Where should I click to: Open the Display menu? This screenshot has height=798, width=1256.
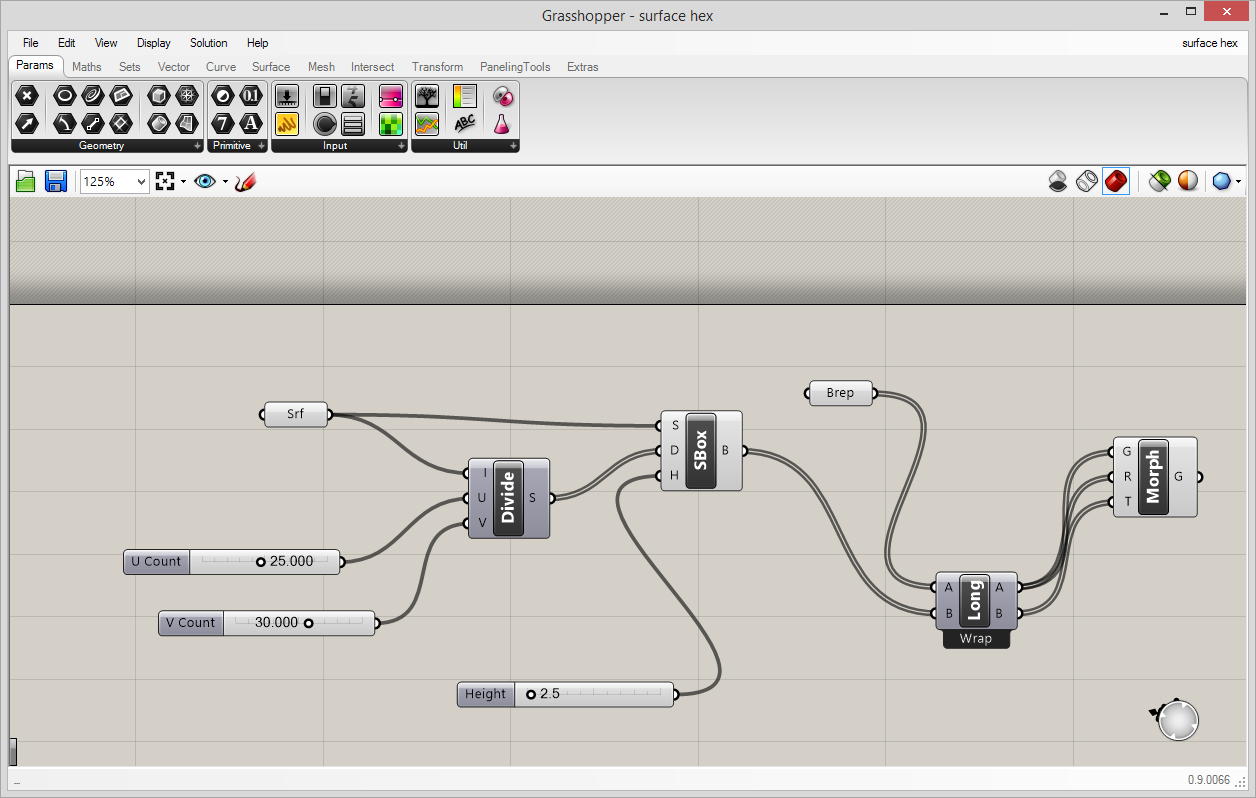click(154, 43)
